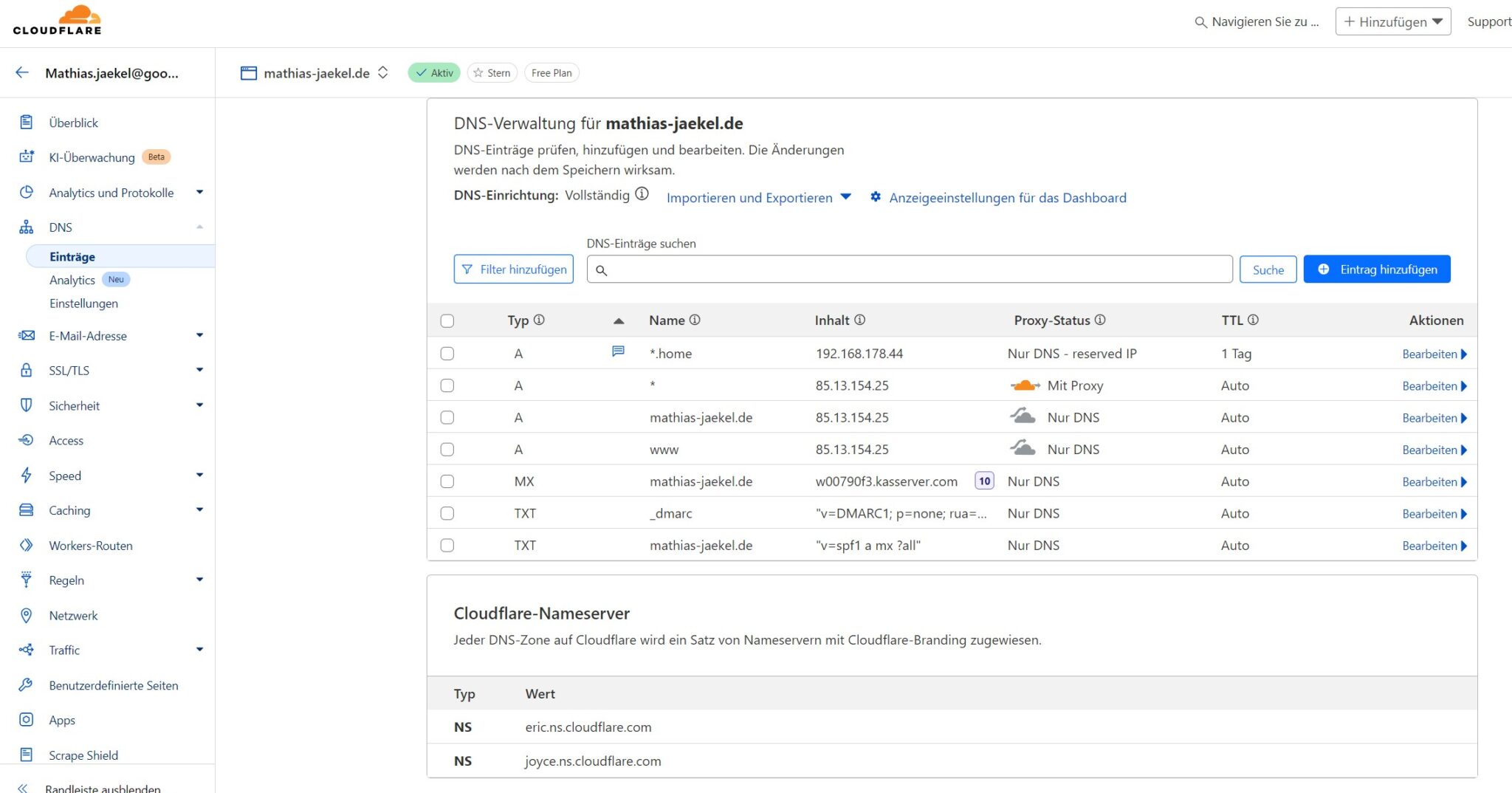Viewport: 1512px width, 793px height.
Task: Click the Apps sidebar icon
Action: coord(27,720)
